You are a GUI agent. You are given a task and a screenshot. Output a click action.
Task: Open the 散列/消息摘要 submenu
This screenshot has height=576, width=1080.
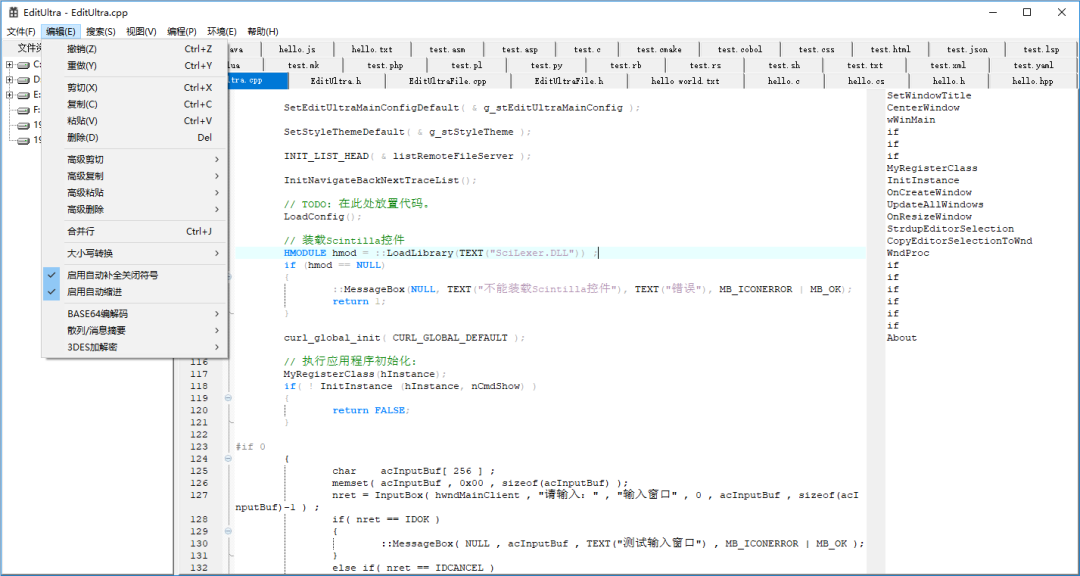[134, 330]
